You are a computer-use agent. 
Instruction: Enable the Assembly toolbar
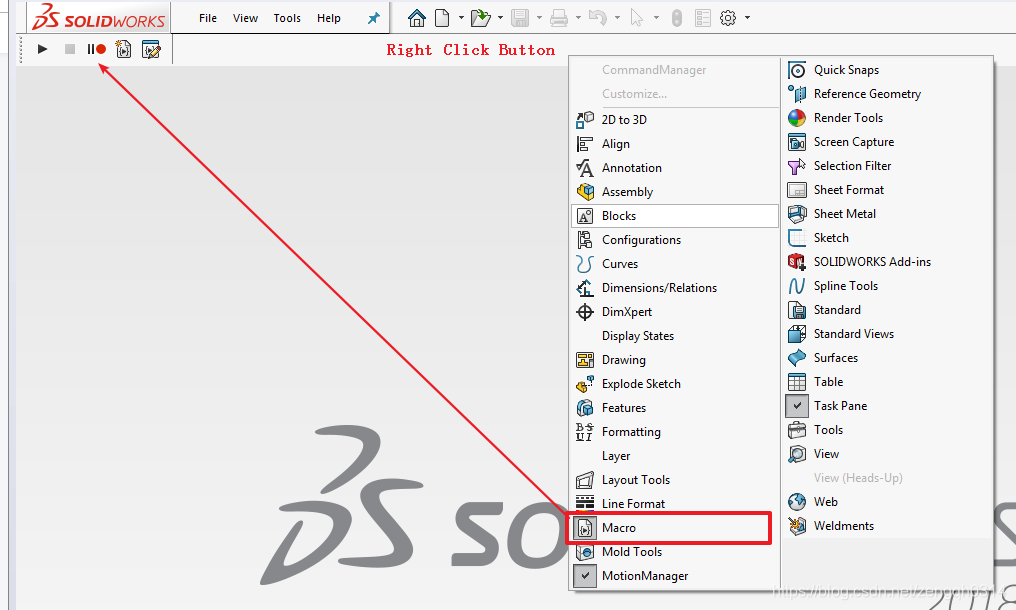(675, 192)
